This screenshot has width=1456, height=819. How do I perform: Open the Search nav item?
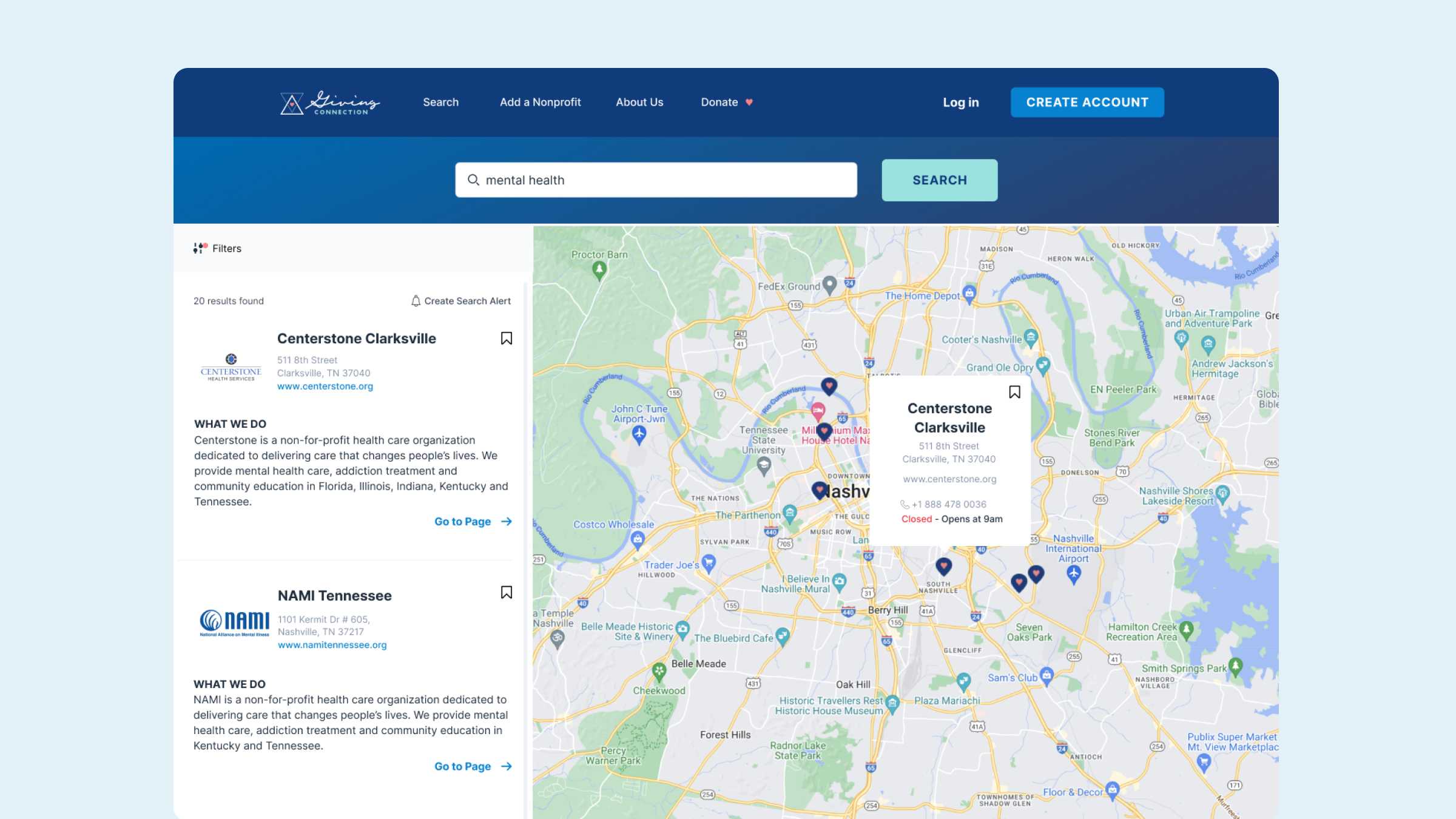[x=440, y=103]
